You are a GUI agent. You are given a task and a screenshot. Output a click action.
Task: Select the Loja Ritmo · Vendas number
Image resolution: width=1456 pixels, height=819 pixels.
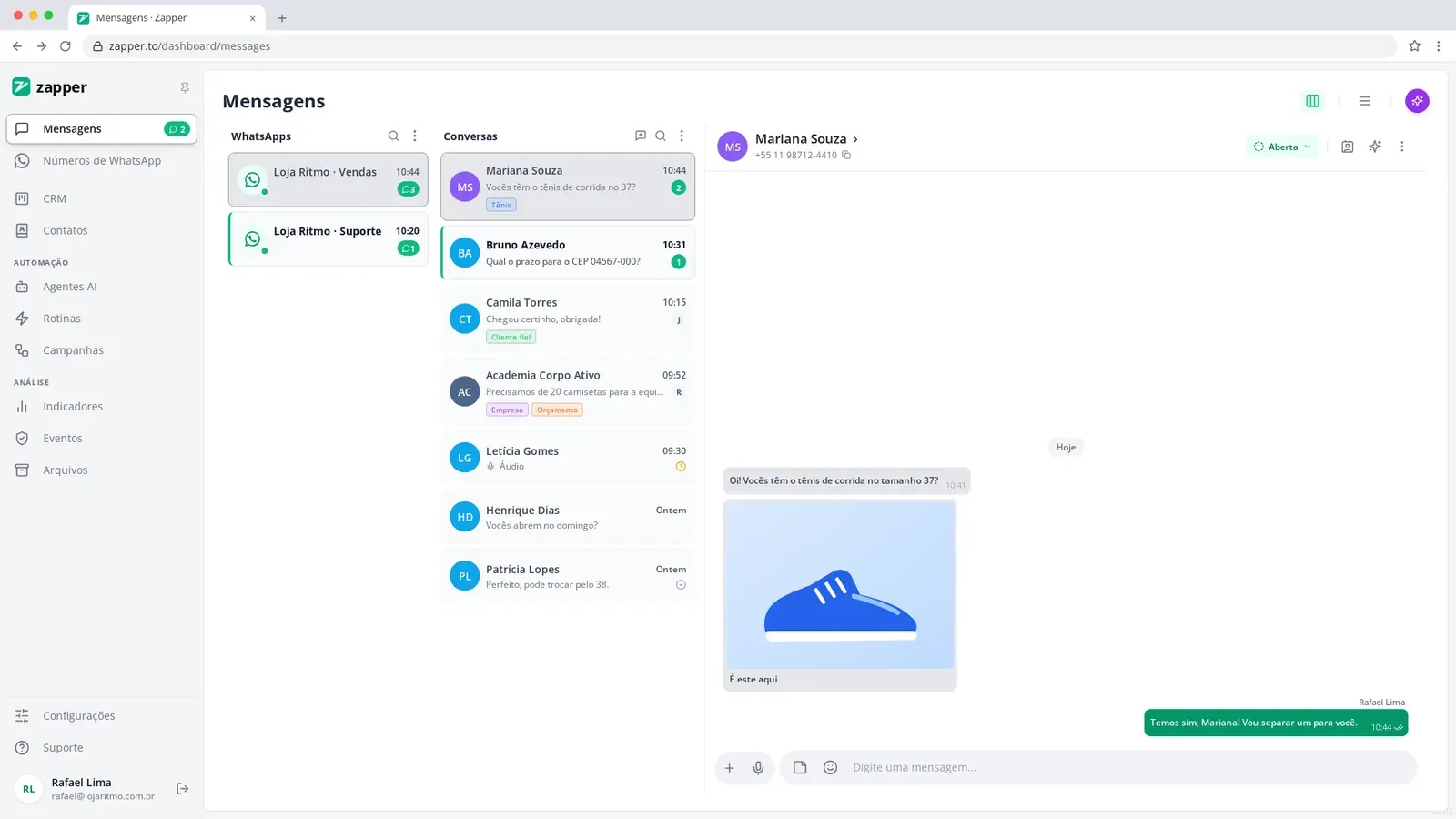pyautogui.click(x=329, y=180)
